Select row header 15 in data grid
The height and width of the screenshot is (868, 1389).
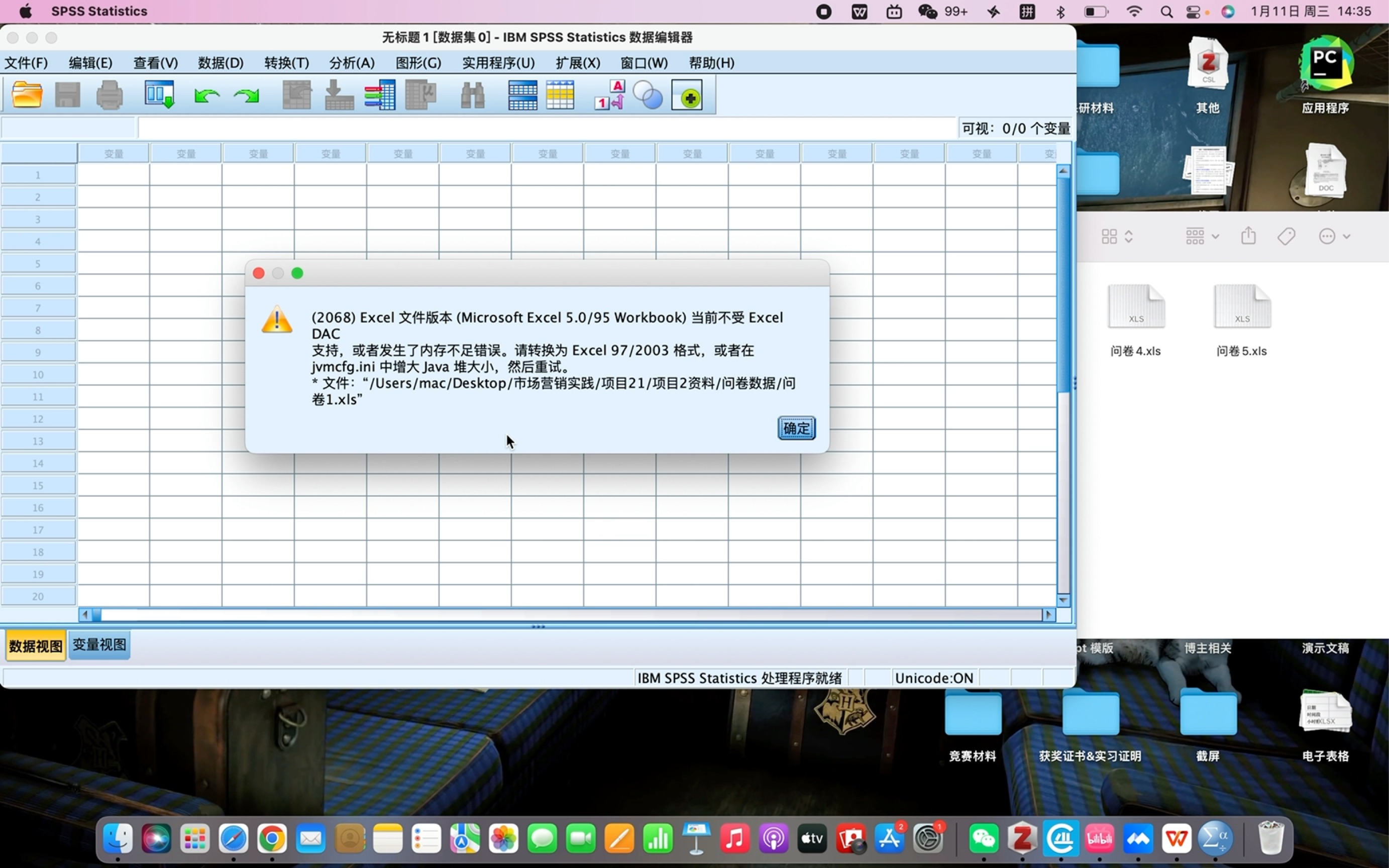pos(38,486)
